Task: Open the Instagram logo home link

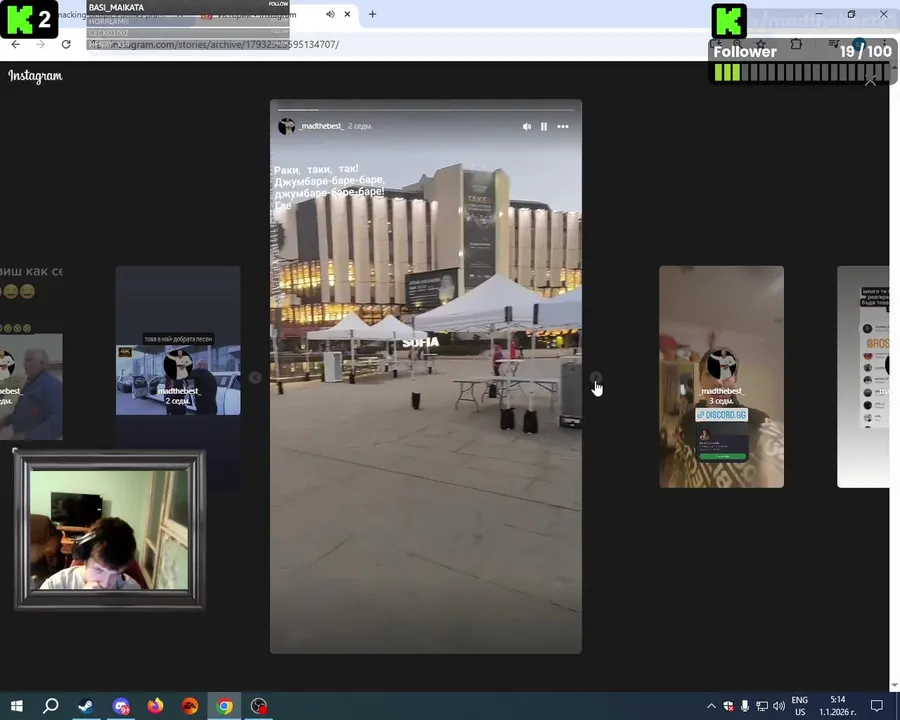Action: coord(36,76)
